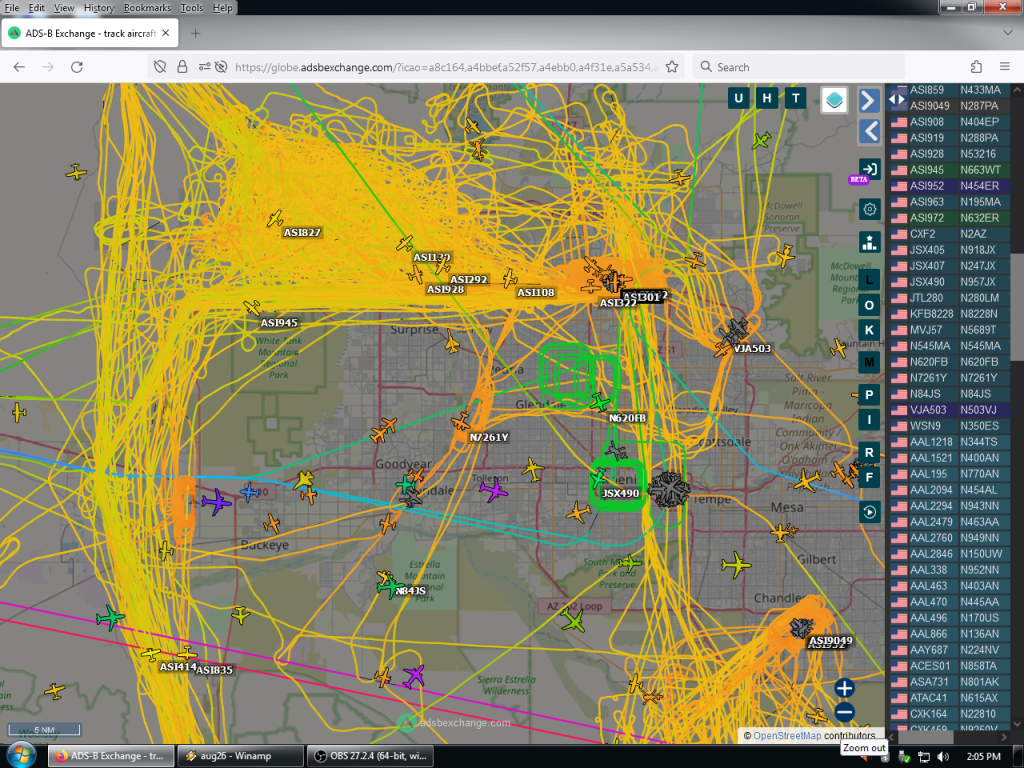Click the login arrow BETA icon
This screenshot has height=768, width=1024.
[x=869, y=169]
